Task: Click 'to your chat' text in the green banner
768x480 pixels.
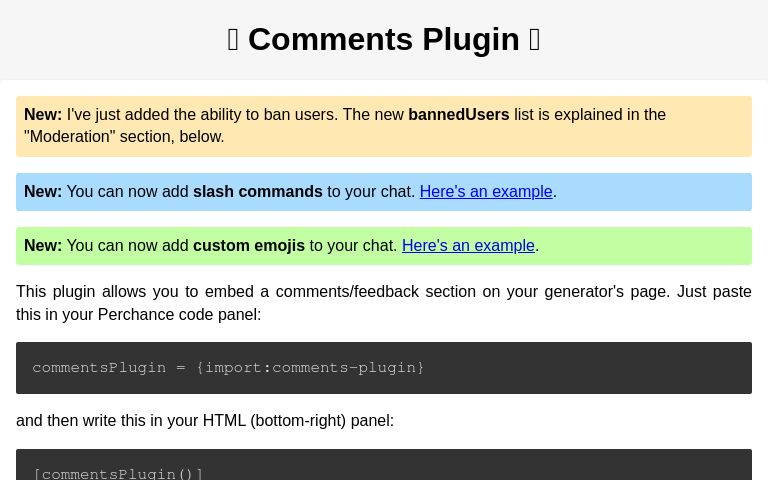Action: coord(352,245)
